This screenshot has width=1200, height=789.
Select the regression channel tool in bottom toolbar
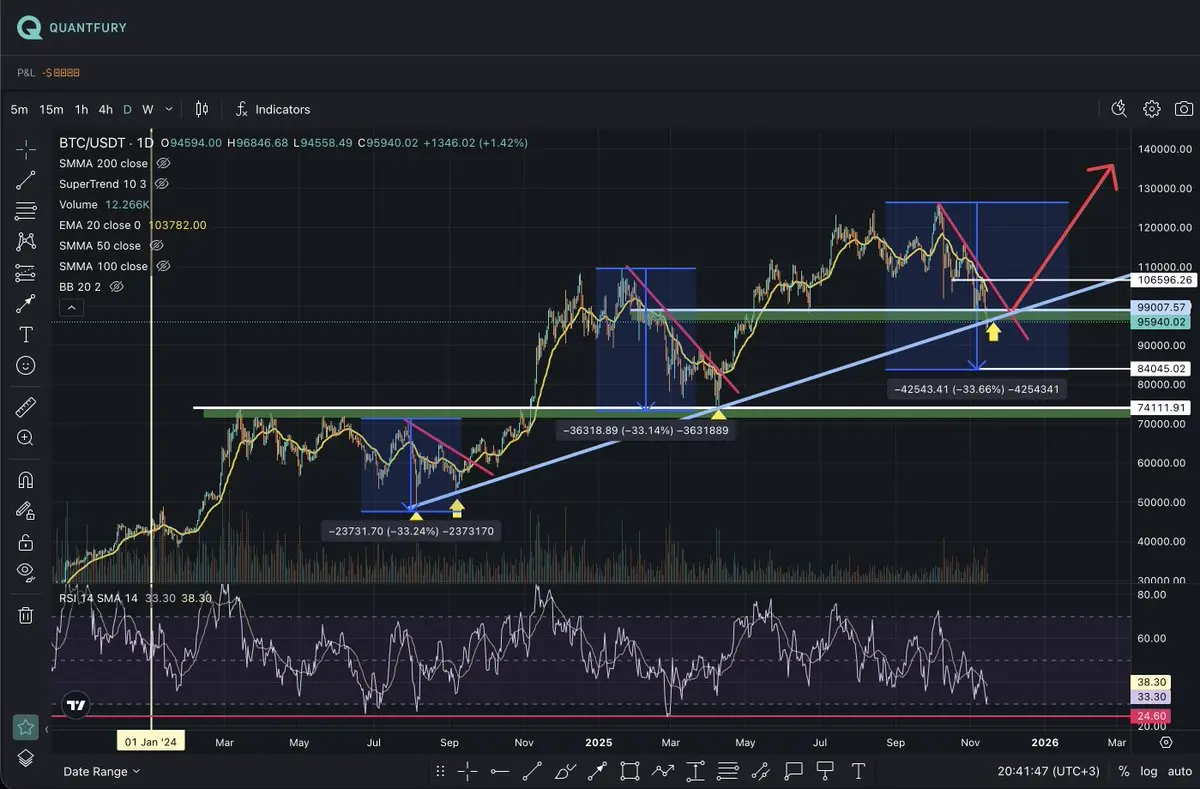760,771
